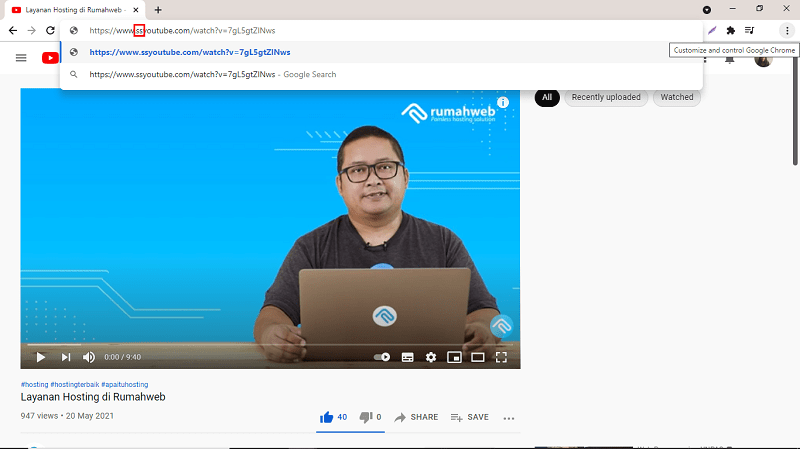Open the #hosting hashtag link

tap(34, 385)
